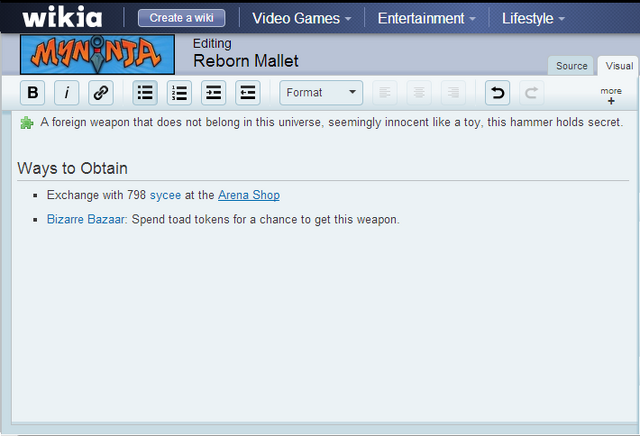Select the green puzzle template placeholder
The image size is (640, 436).
click(27, 122)
